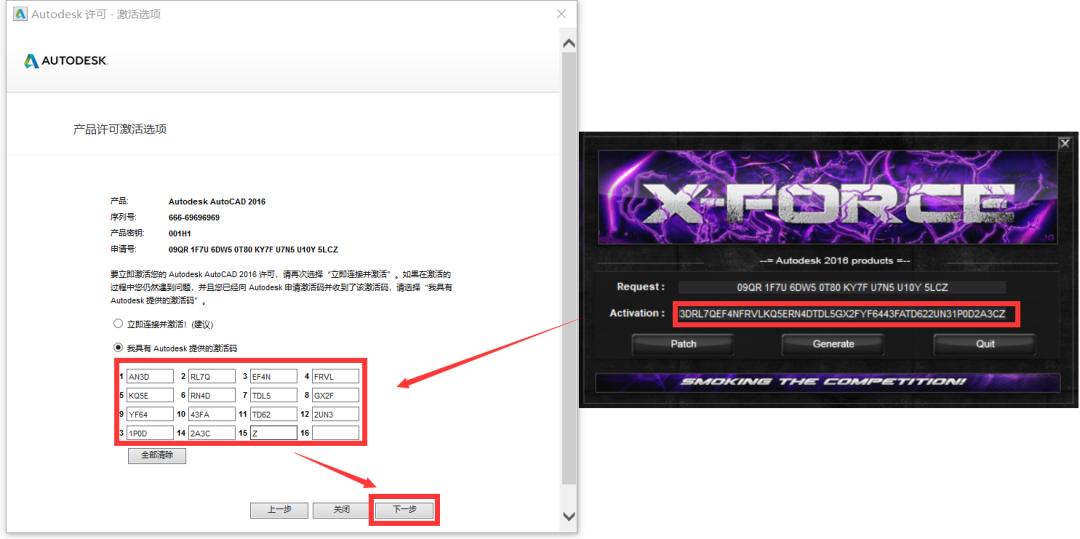Click activation code field 9 containing YF64
This screenshot has width=1080, height=539.
click(149, 414)
